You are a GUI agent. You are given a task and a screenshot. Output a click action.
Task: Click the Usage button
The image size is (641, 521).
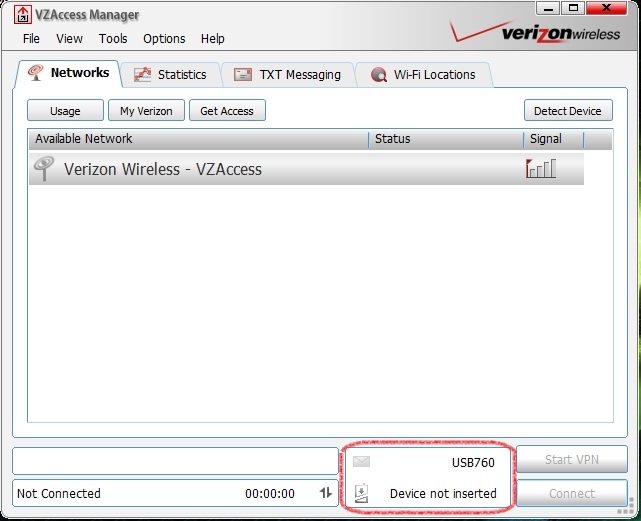[65, 110]
